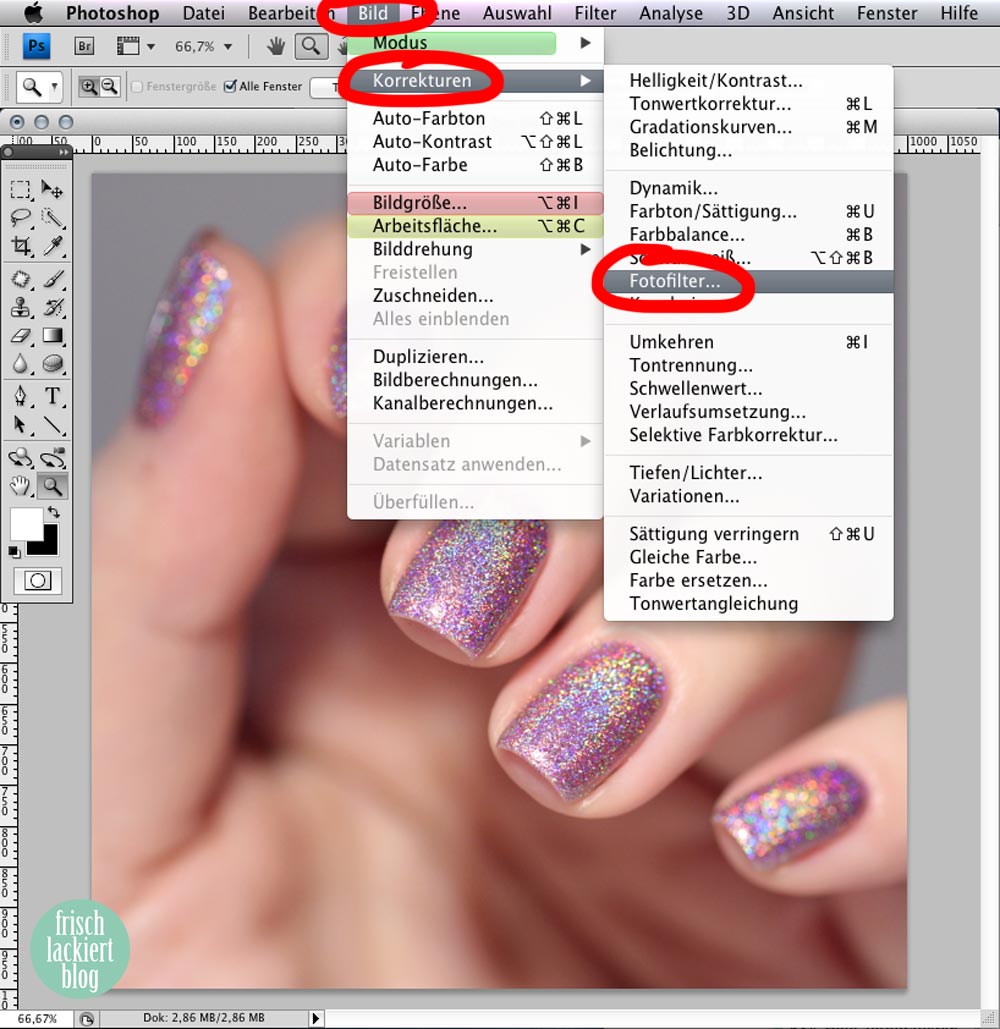1000x1029 pixels.
Task: Click the 66,67% zoom field in status bar
Action: [x=37, y=1018]
